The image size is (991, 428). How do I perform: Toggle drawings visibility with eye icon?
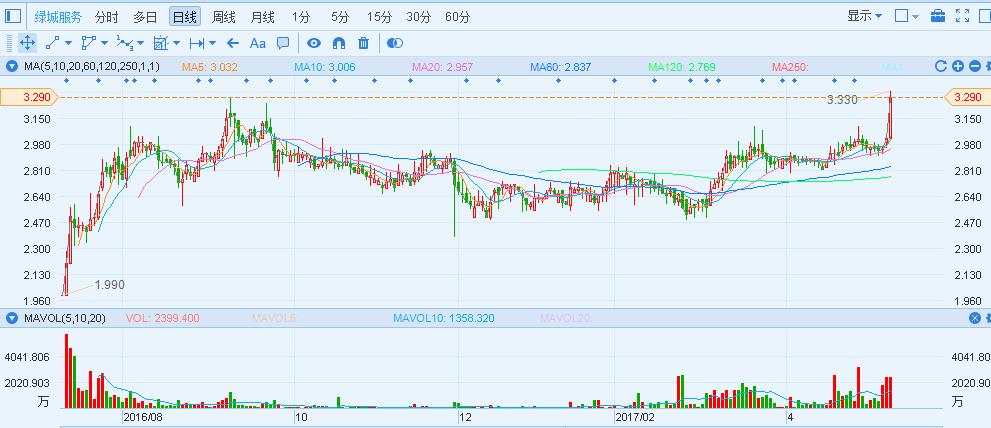[x=313, y=43]
